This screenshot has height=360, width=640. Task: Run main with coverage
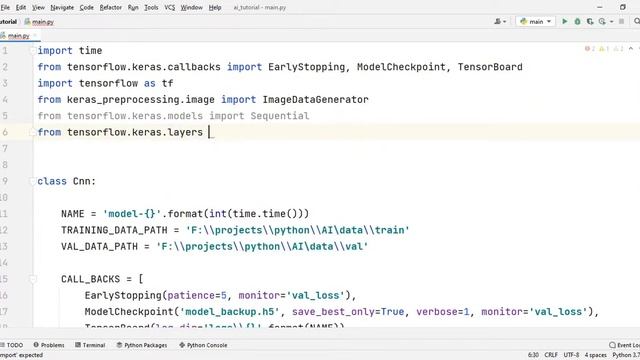pyautogui.click(x=590, y=21)
